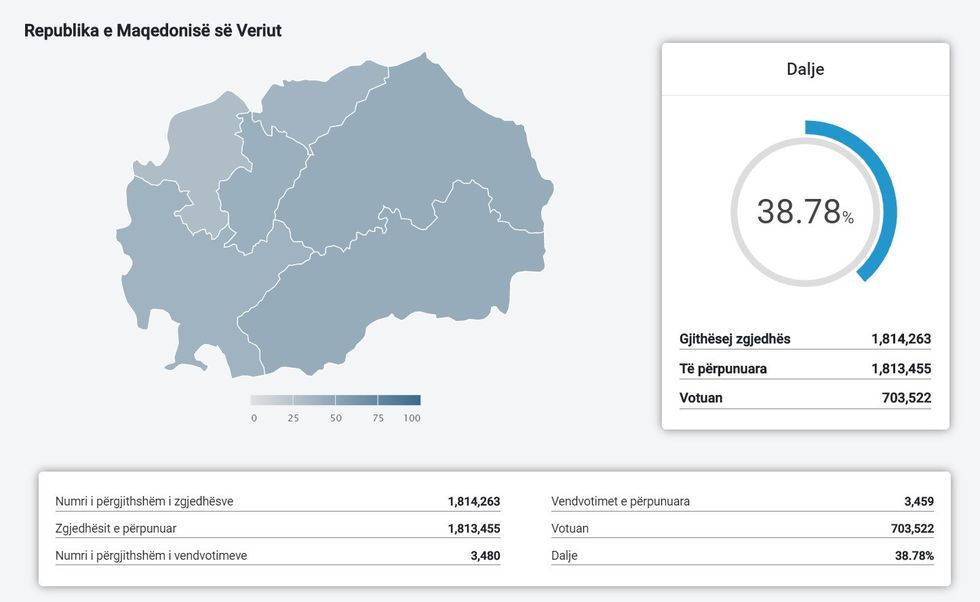
Task: Click the 38.78% value inside the donut
Action: pyautogui.click(x=805, y=212)
